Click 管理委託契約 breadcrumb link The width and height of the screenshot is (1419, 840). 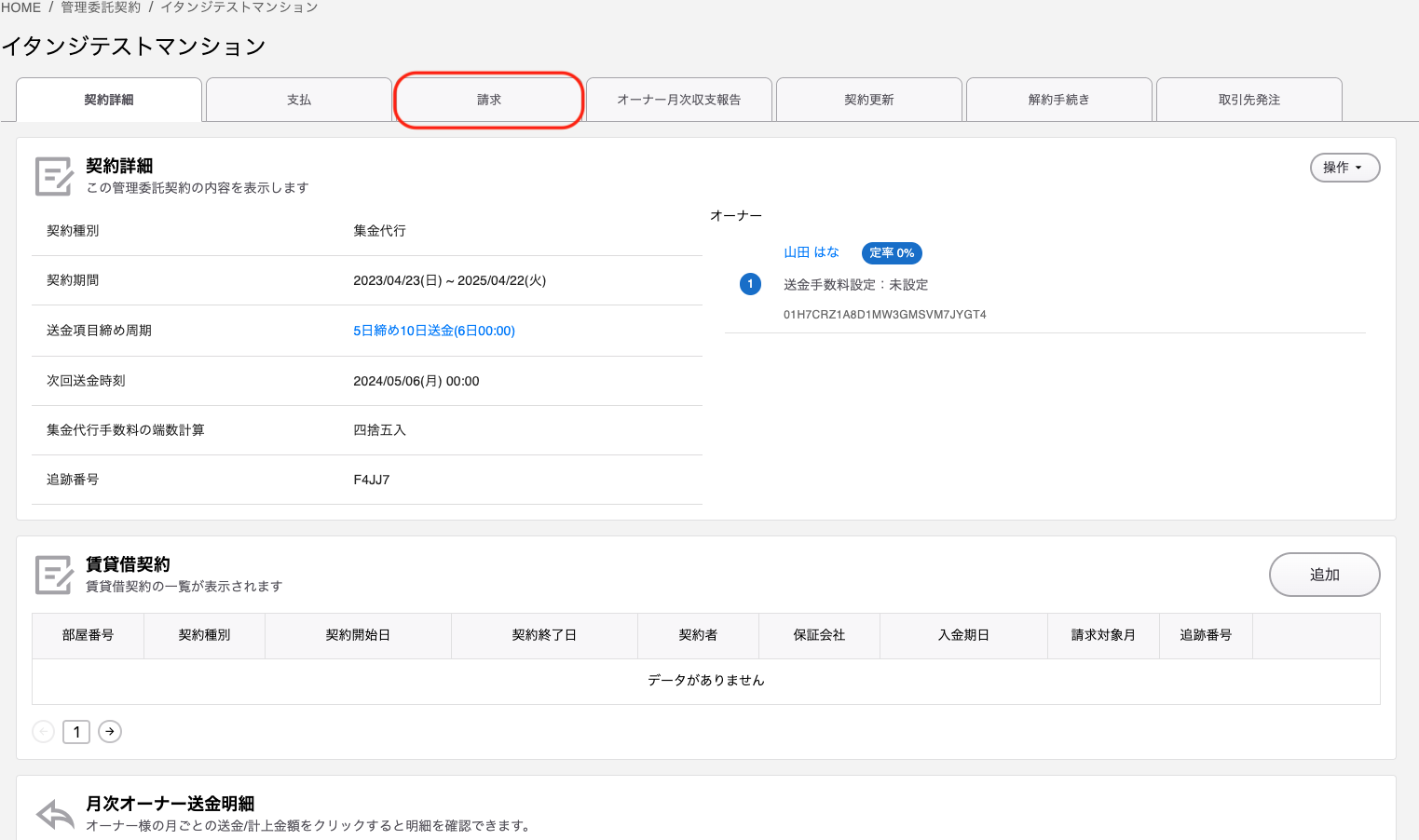click(x=101, y=7)
